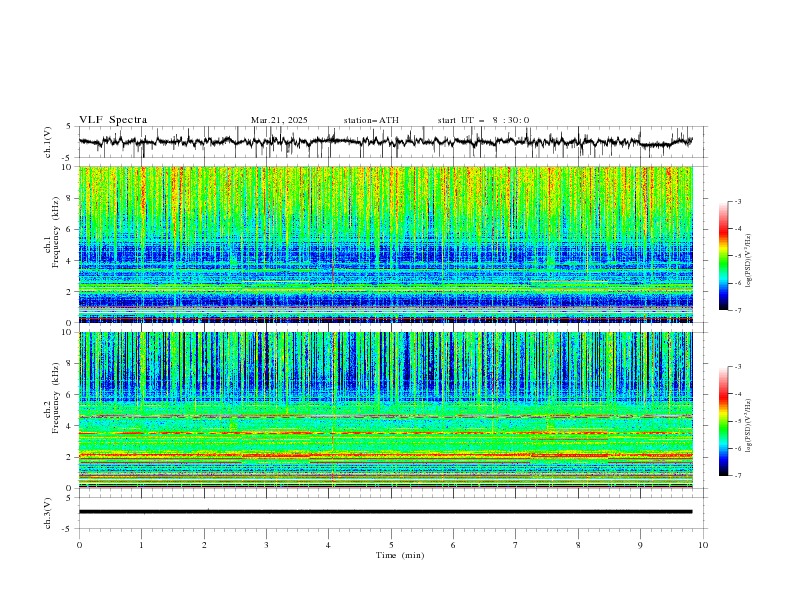Click the time axis tick label "8"
Viewport: 792px width, 612px height.
point(578,545)
